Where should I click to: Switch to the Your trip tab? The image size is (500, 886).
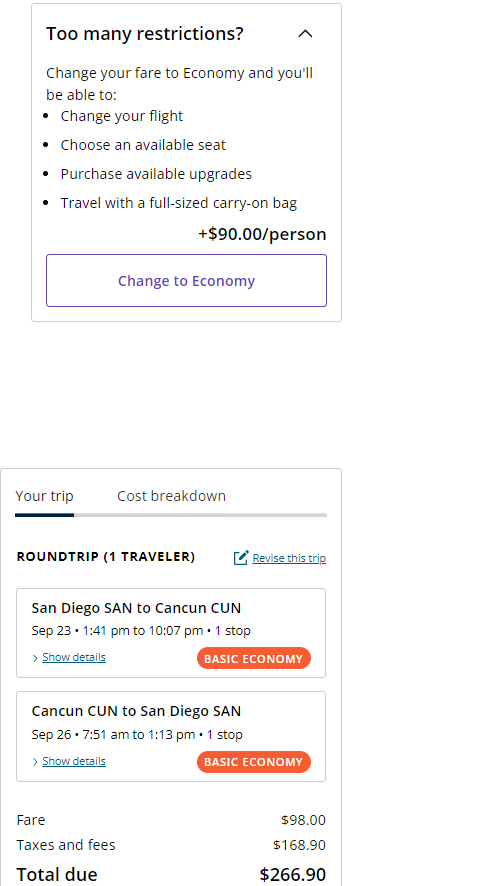point(45,496)
